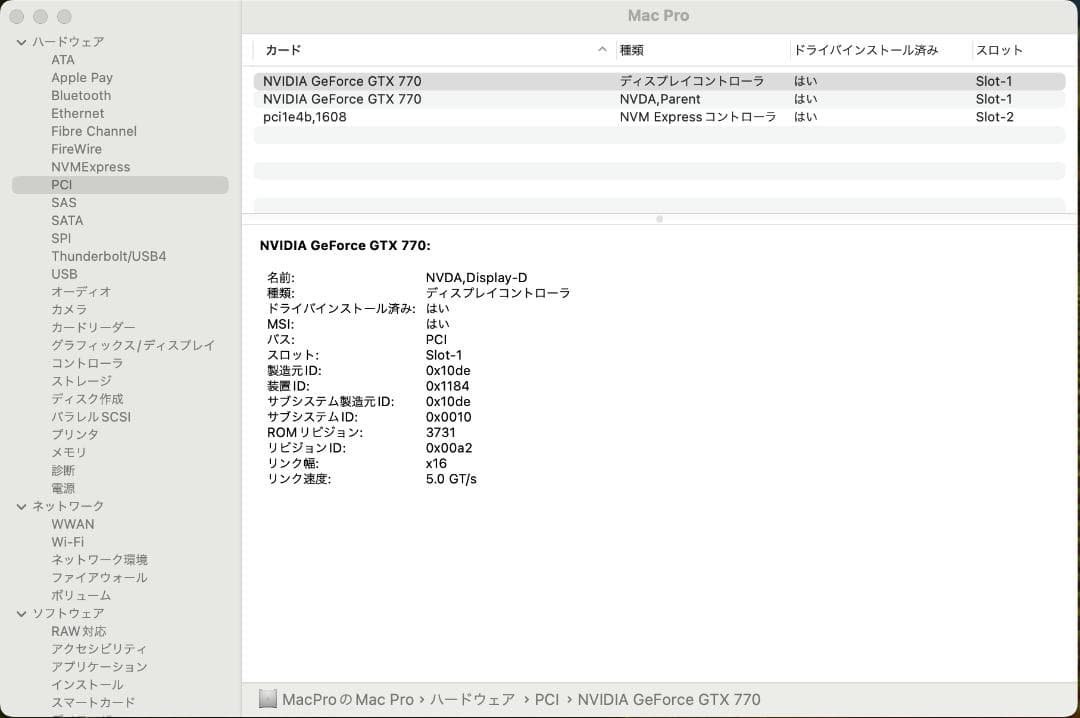The image size is (1080, 718).
Task: Collapse the ソフトウェア section
Action: (x=21, y=613)
